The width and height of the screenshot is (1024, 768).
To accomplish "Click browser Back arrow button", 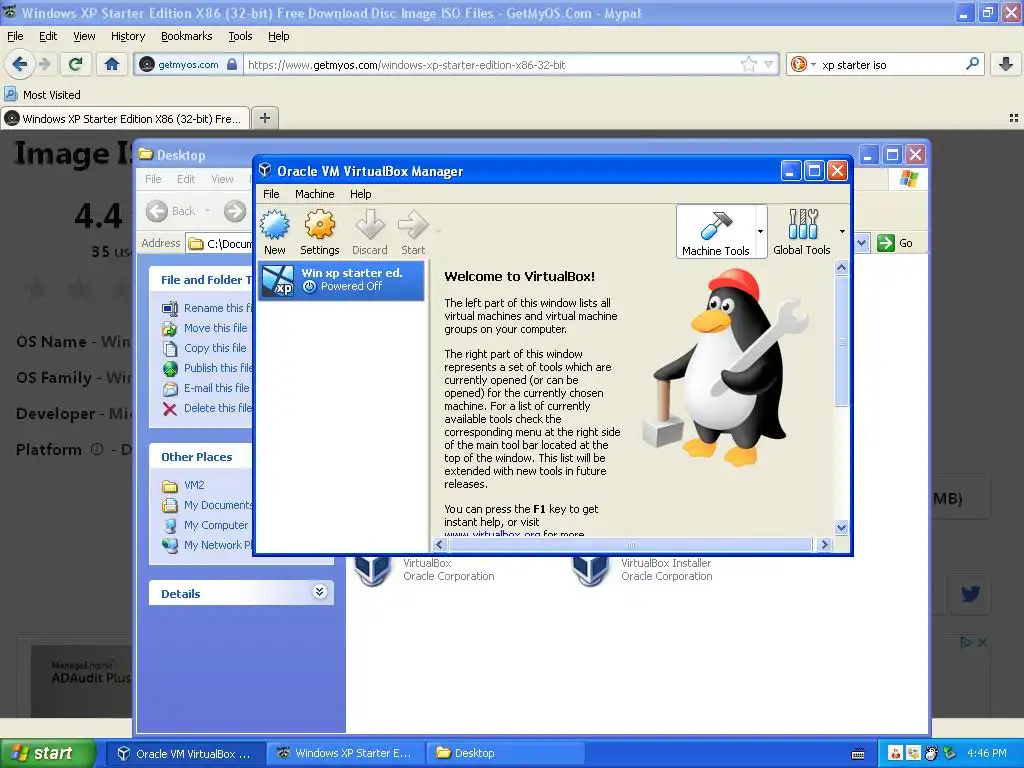I will point(20,64).
